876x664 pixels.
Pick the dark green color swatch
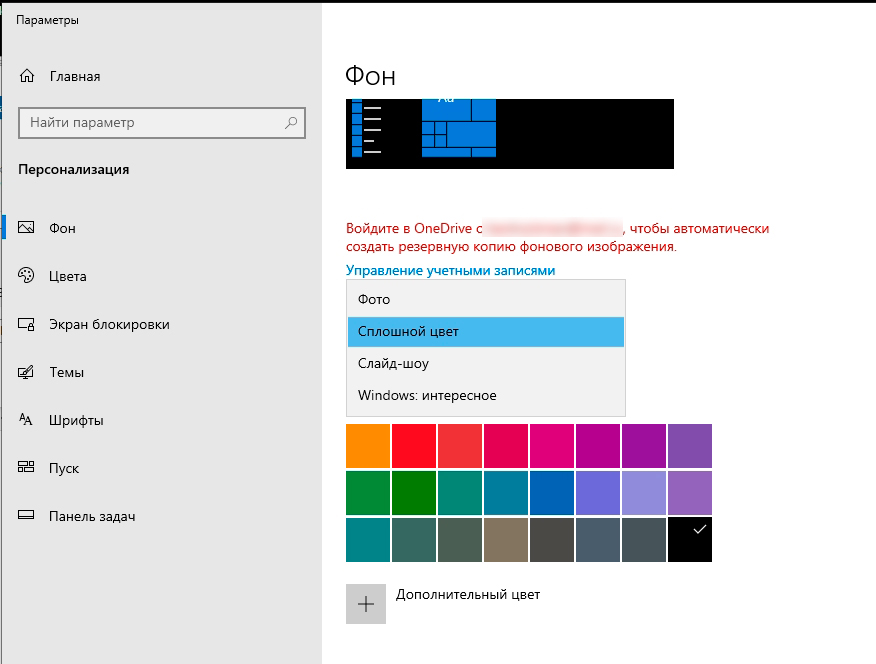point(414,493)
